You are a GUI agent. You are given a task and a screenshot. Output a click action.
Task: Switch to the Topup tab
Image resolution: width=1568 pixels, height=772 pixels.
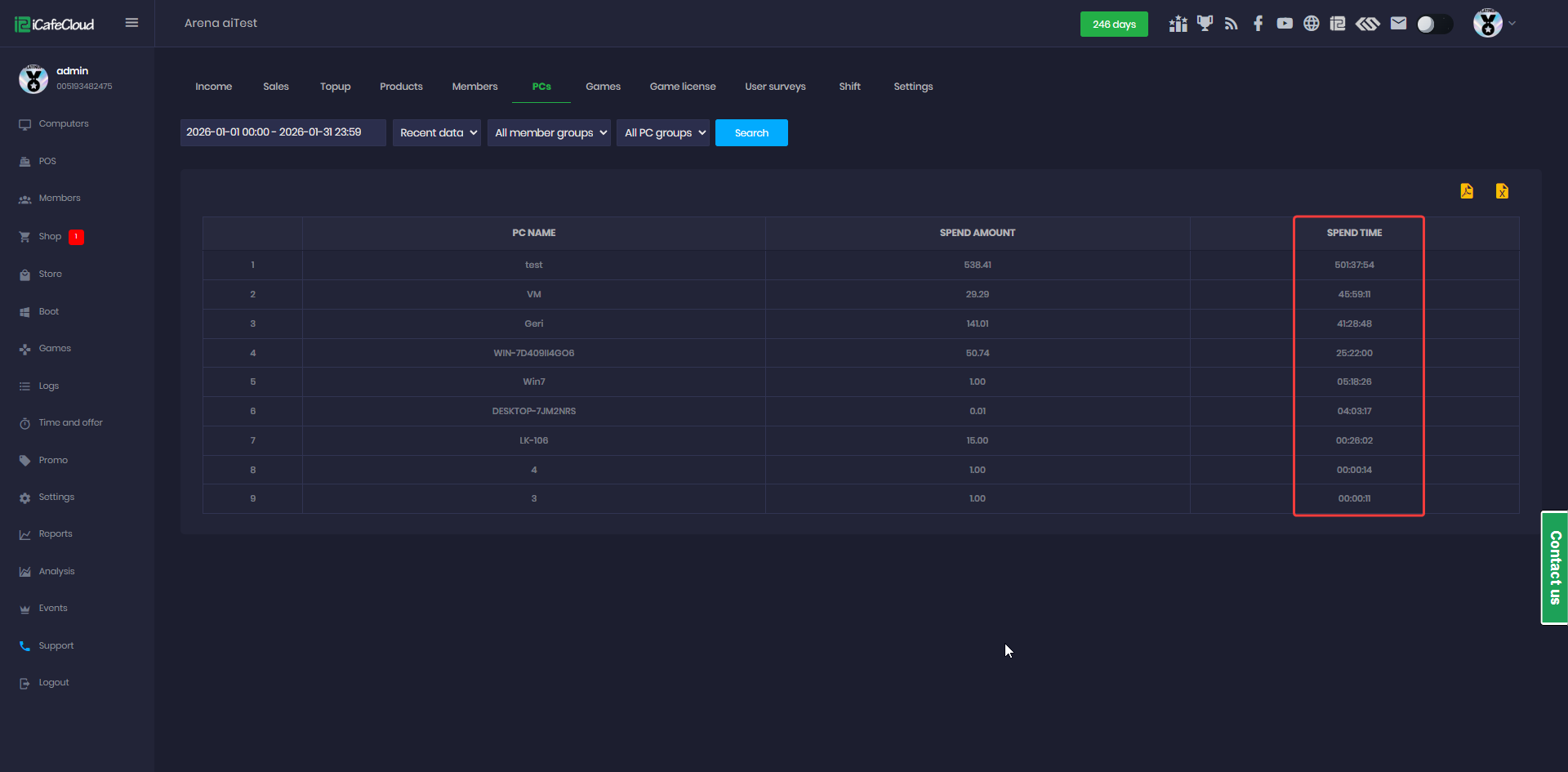[x=335, y=87]
